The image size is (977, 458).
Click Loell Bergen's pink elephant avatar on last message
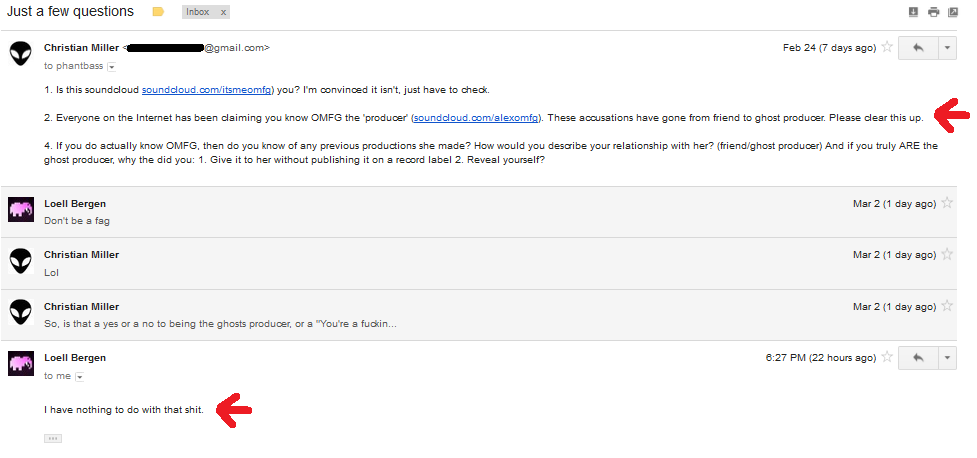(x=21, y=363)
